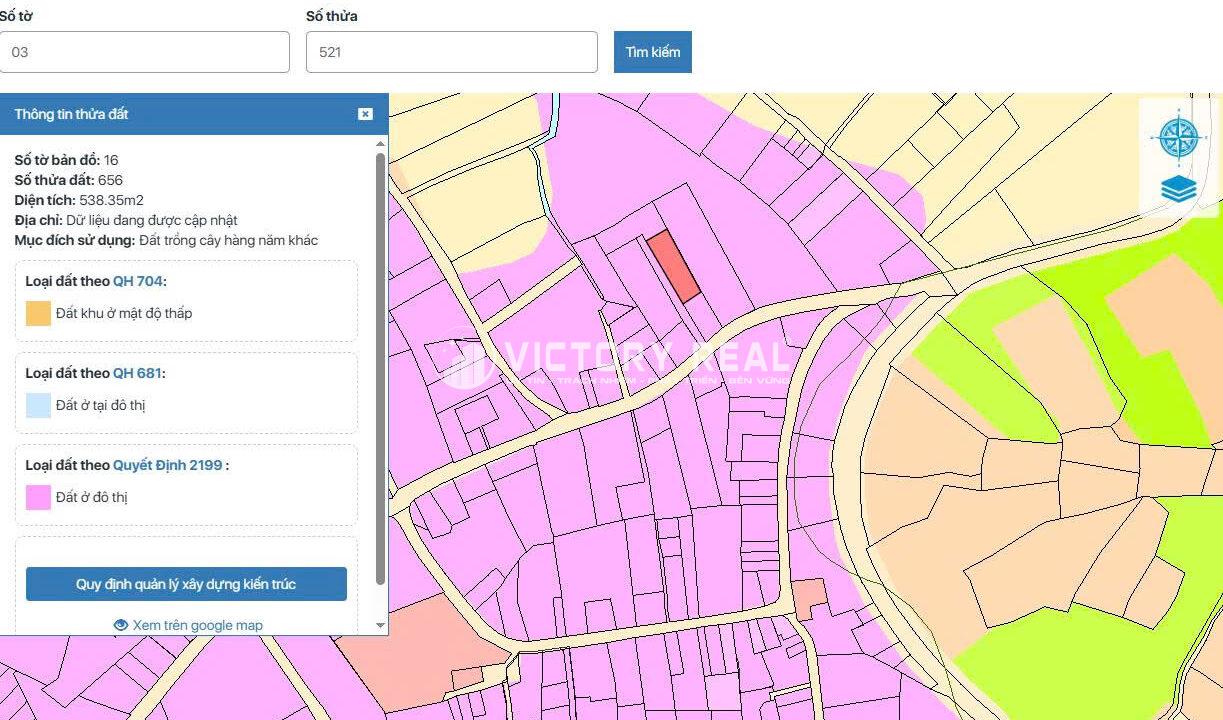Click the Số tờ bản đồ: 16 text

[x=67, y=160]
